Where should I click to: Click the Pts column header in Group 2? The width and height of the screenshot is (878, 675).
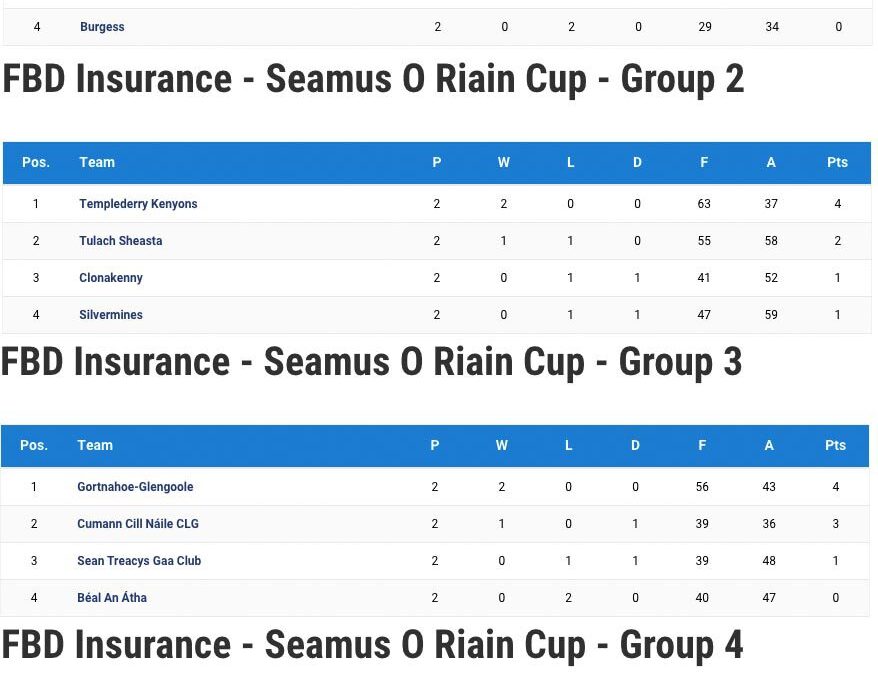click(838, 162)
